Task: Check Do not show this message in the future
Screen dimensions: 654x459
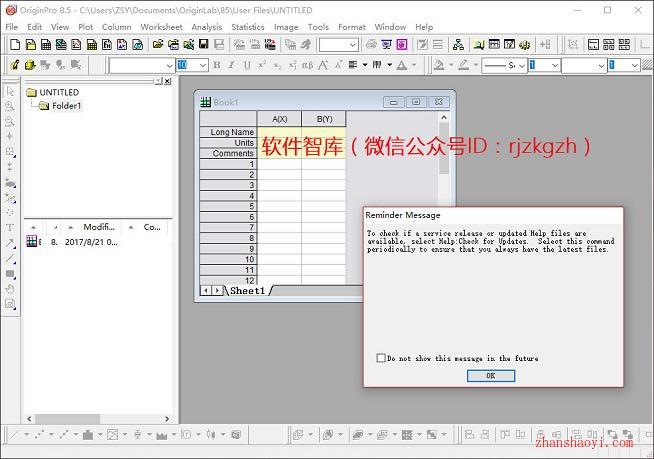Action: point(381,358)
